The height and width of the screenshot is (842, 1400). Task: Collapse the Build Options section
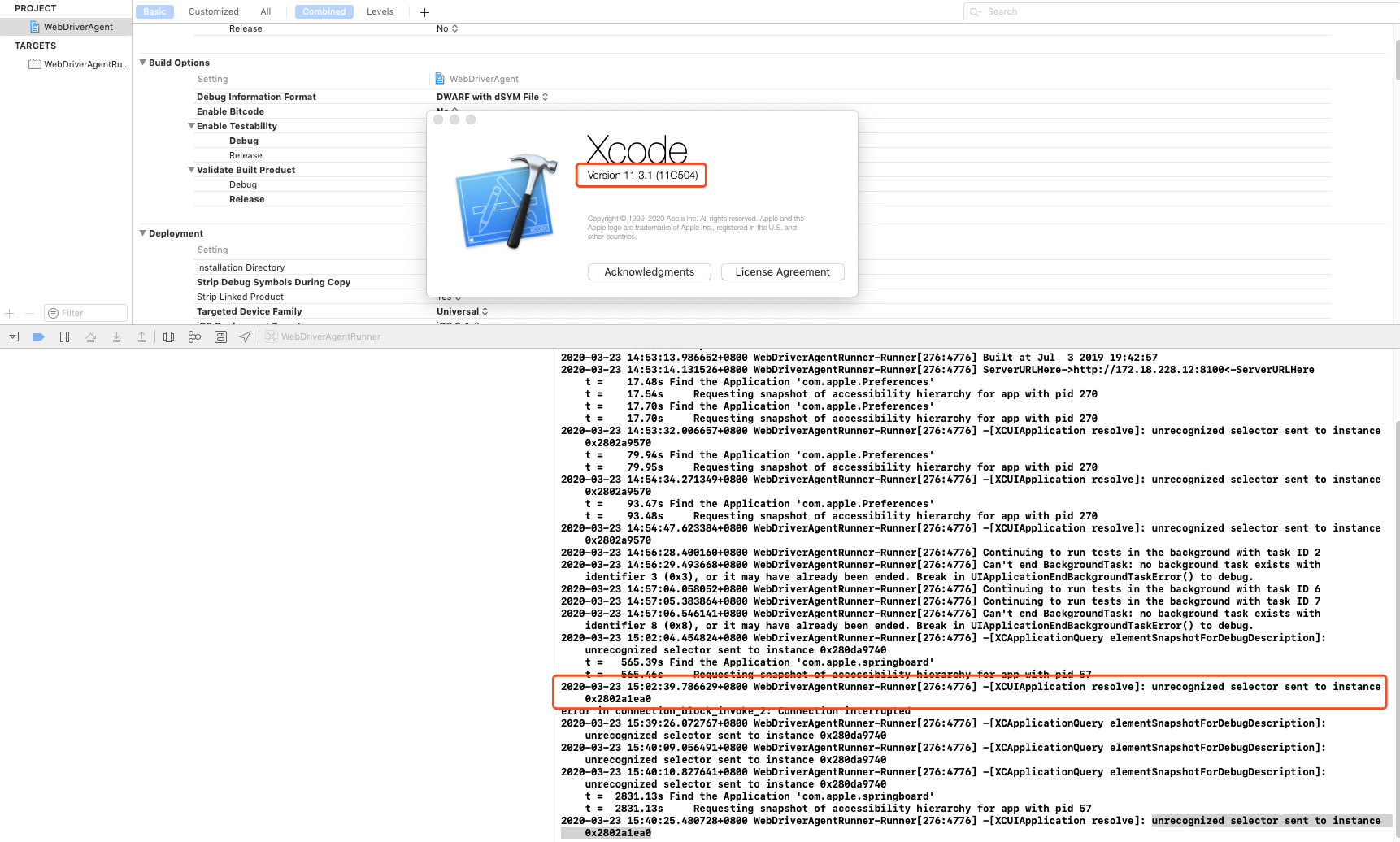point(142,63)
